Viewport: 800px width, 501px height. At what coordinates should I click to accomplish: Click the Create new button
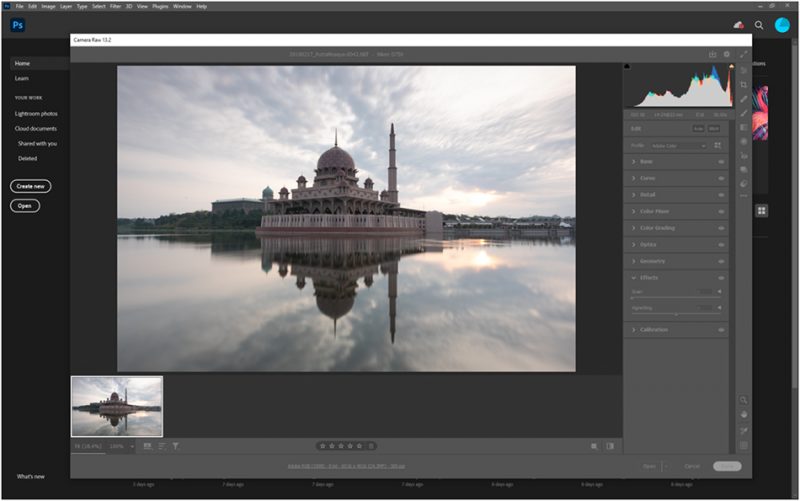click(x=31, y=186)
